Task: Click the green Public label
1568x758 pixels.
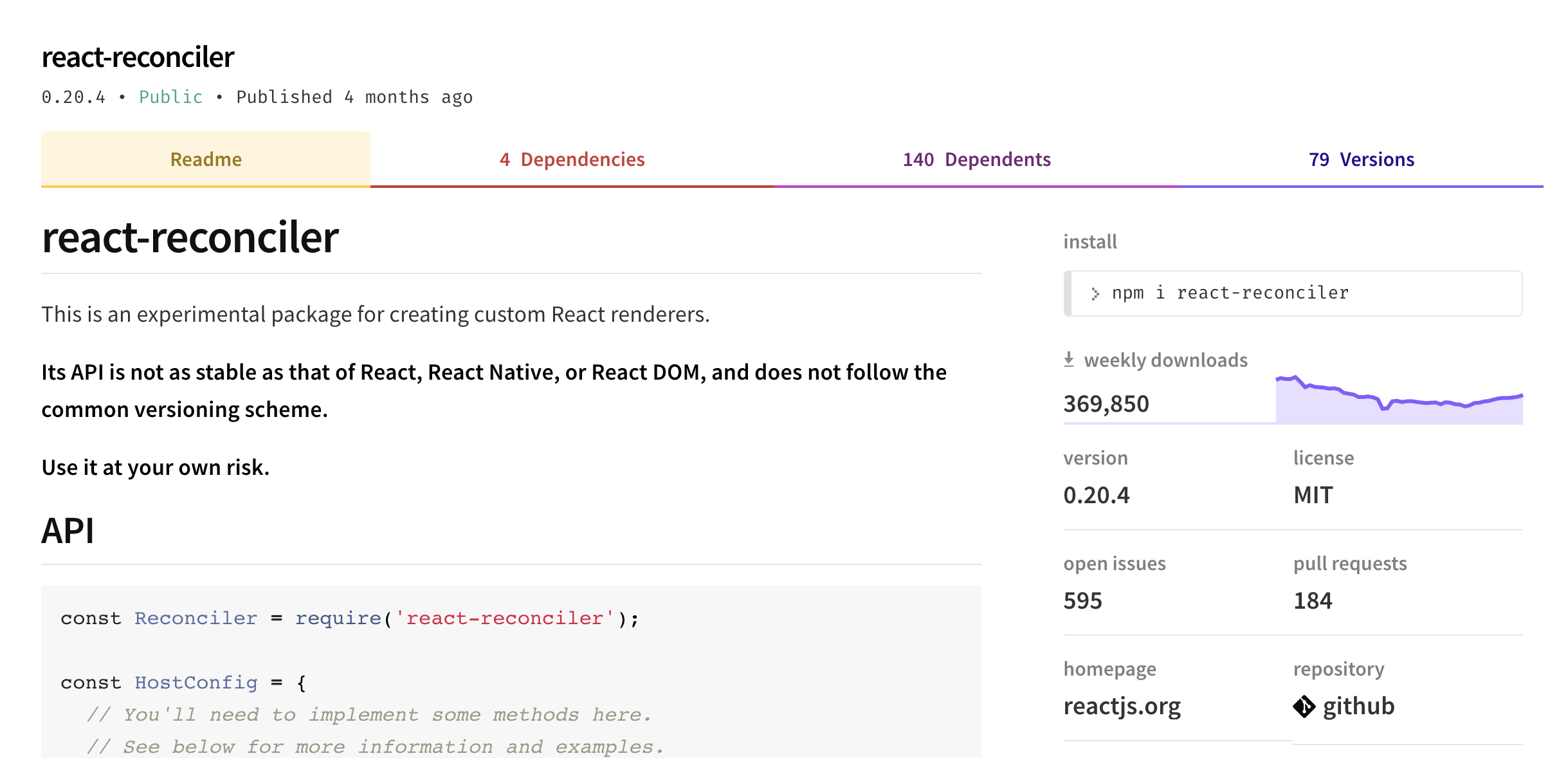Action: (x=170, y=97)
